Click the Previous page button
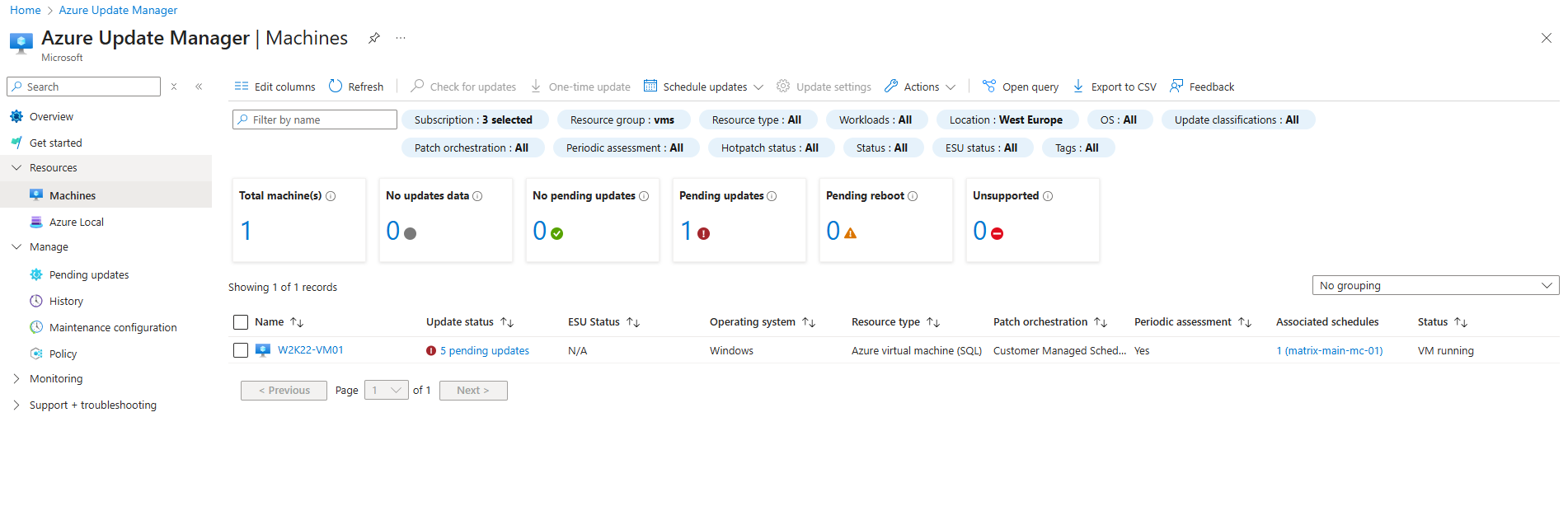The width and height of the screenshot is (1568, 506). (284, 391)
